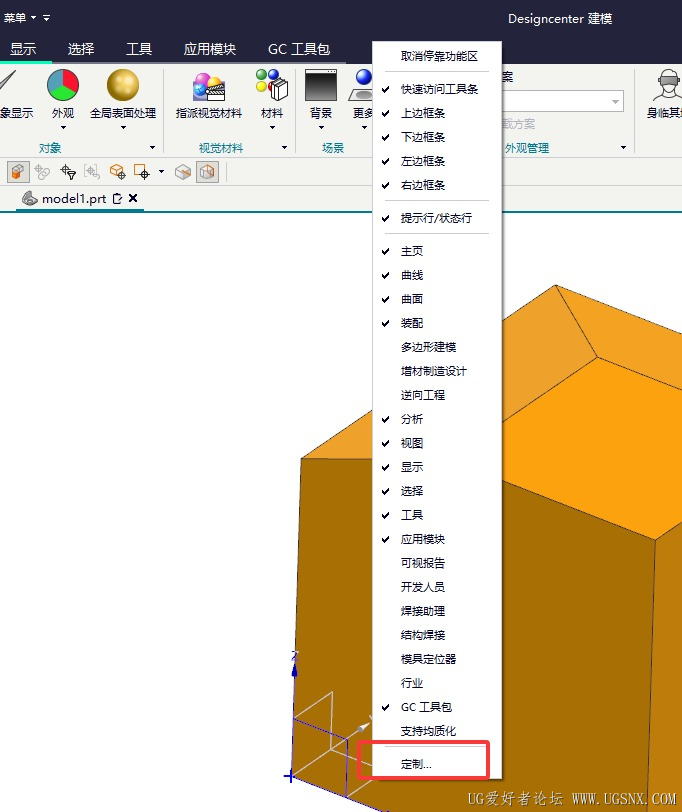This screenshot has height=812, width=682.
Task: Click the bracketed selection scope icon
Action: (92, 171)
